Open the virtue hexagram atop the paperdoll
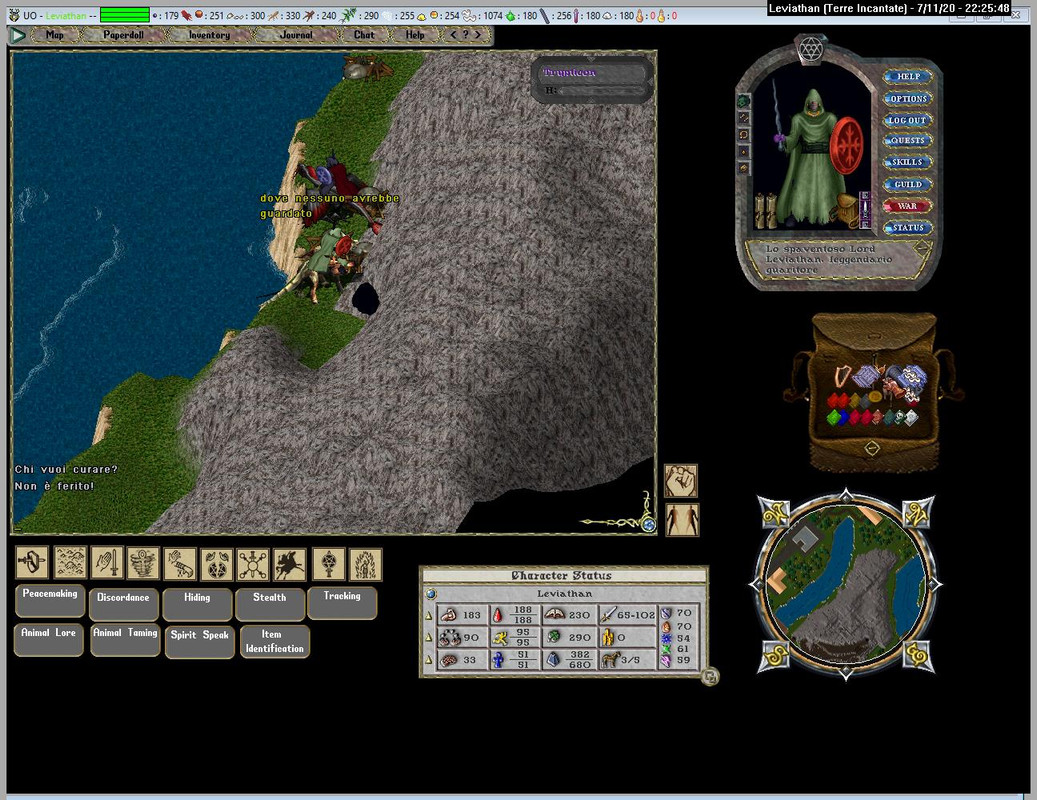The height and width of the screenshot is (800, 1037). point(810,48)
